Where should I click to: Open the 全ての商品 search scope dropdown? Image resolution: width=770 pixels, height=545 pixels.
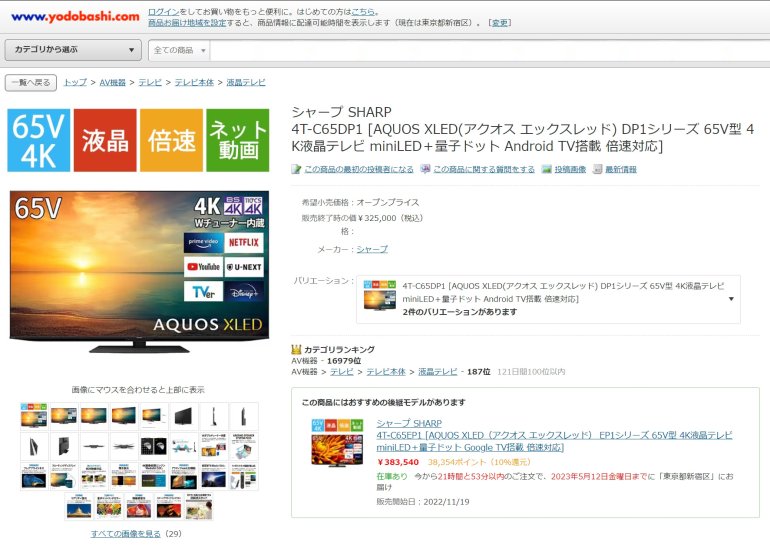point(180,50)
